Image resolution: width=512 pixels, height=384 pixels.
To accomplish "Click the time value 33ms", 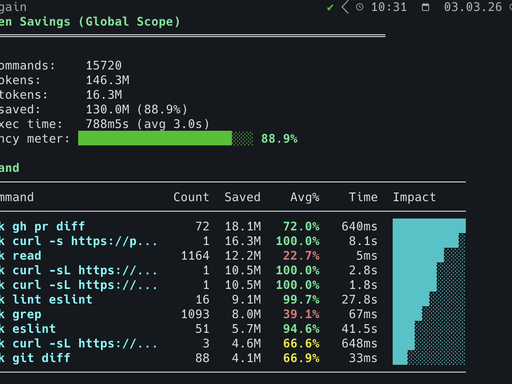I will [363, 358].
